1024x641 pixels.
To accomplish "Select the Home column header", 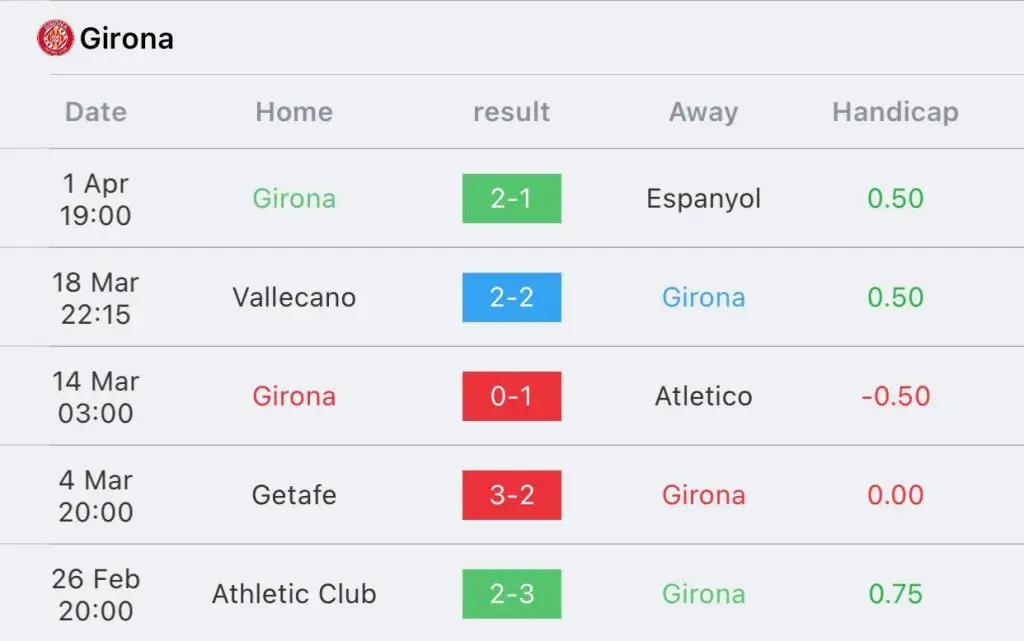I will (294, 112).
